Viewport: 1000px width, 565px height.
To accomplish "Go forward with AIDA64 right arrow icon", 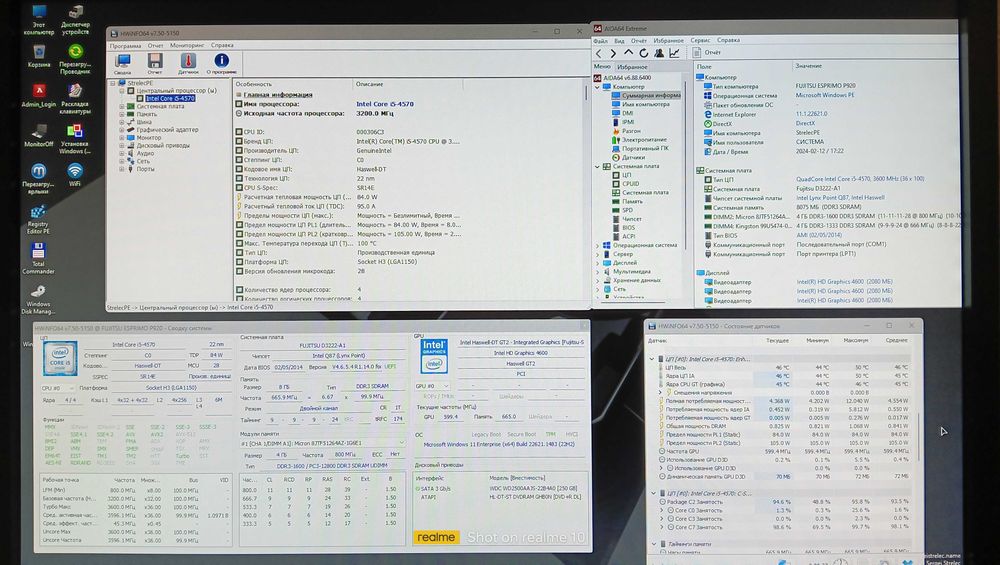I will coord(613,54).
